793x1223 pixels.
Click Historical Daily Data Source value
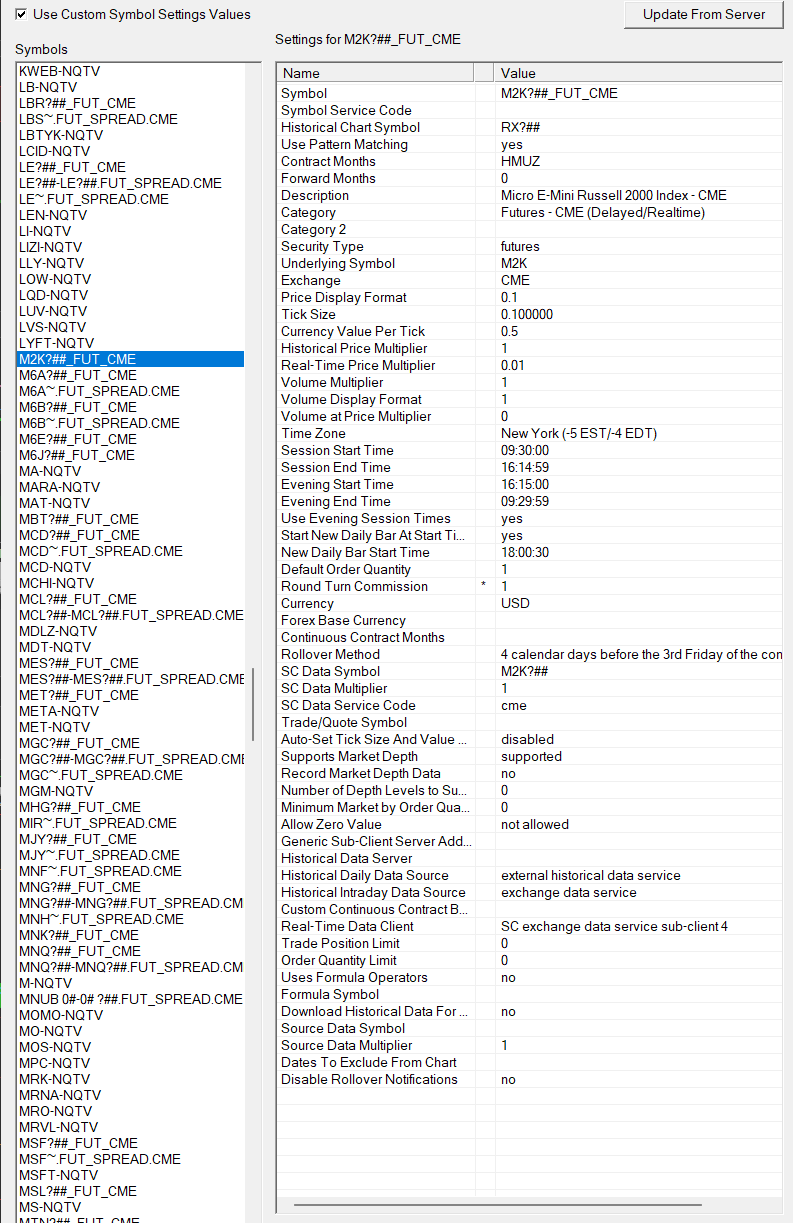coord(590,875)
